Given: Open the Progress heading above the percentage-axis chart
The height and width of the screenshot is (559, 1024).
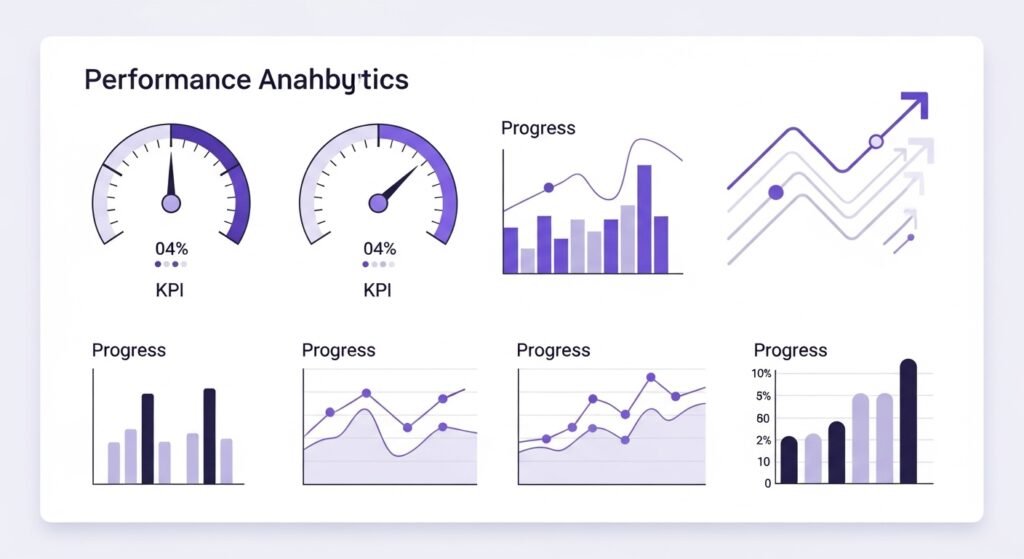Looking at the screenshot, I should pyautogui.click(x=790, y=350).
